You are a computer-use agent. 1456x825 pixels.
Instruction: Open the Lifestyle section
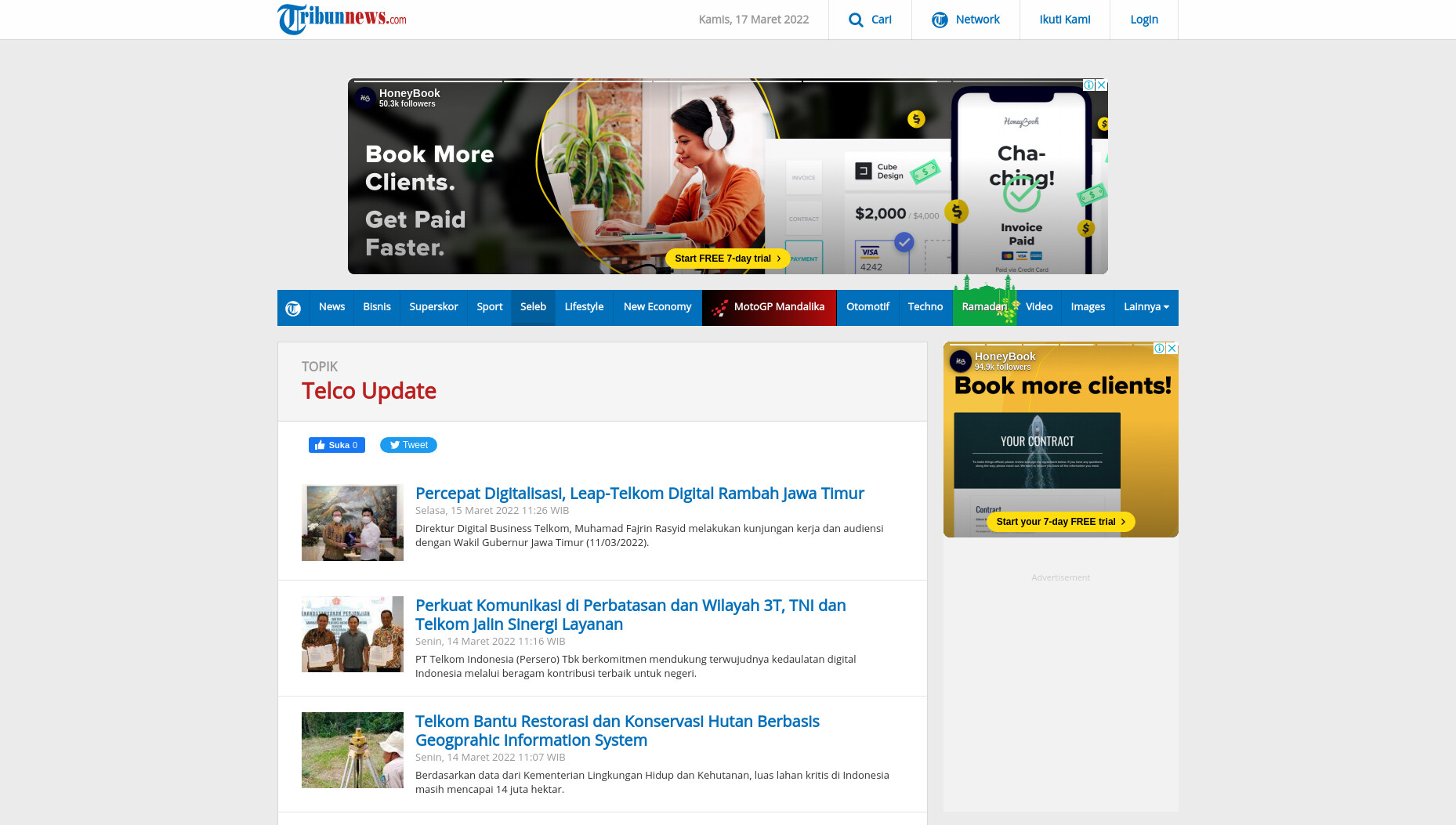pyautogui.click(x=584, y=307)
